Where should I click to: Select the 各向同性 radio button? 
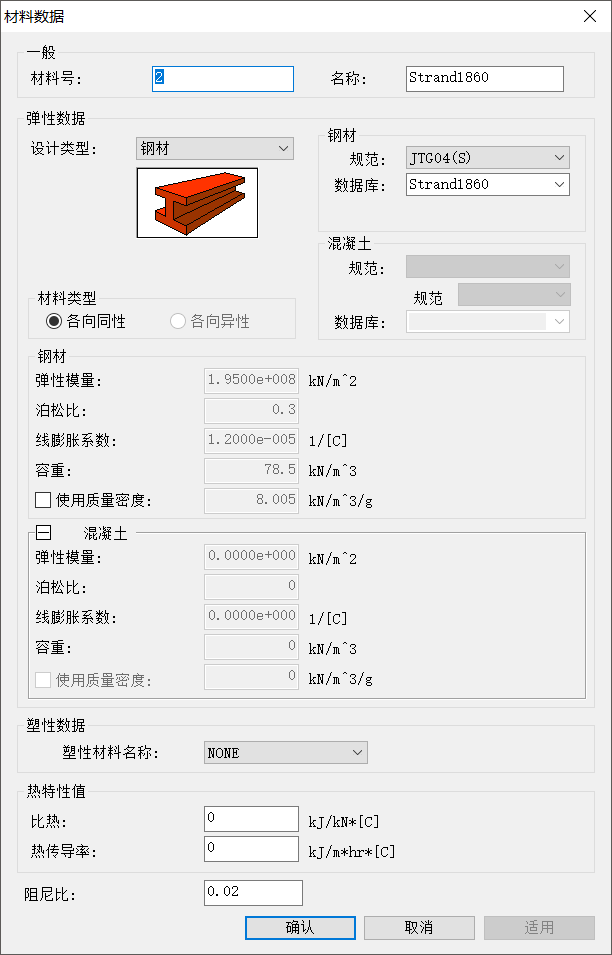[x=54, y=321]
